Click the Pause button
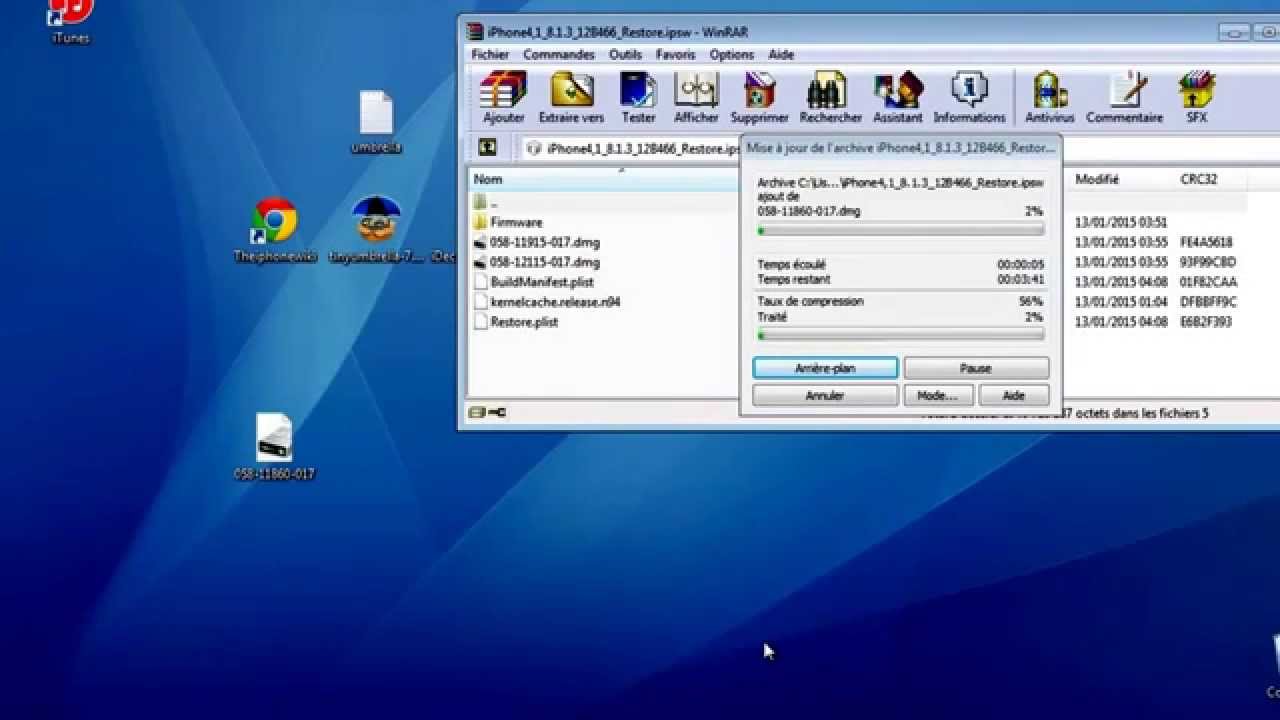Screen dimensions: 1280x720 tap(976, 368)
